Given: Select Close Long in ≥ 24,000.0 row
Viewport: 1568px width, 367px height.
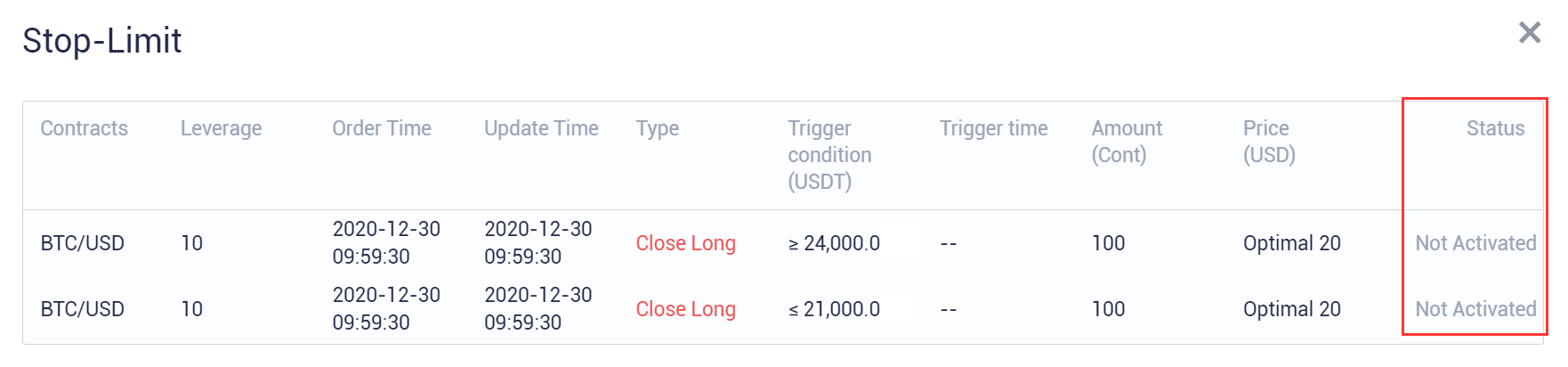Looking at the screenshot, I should pos(685,243).
